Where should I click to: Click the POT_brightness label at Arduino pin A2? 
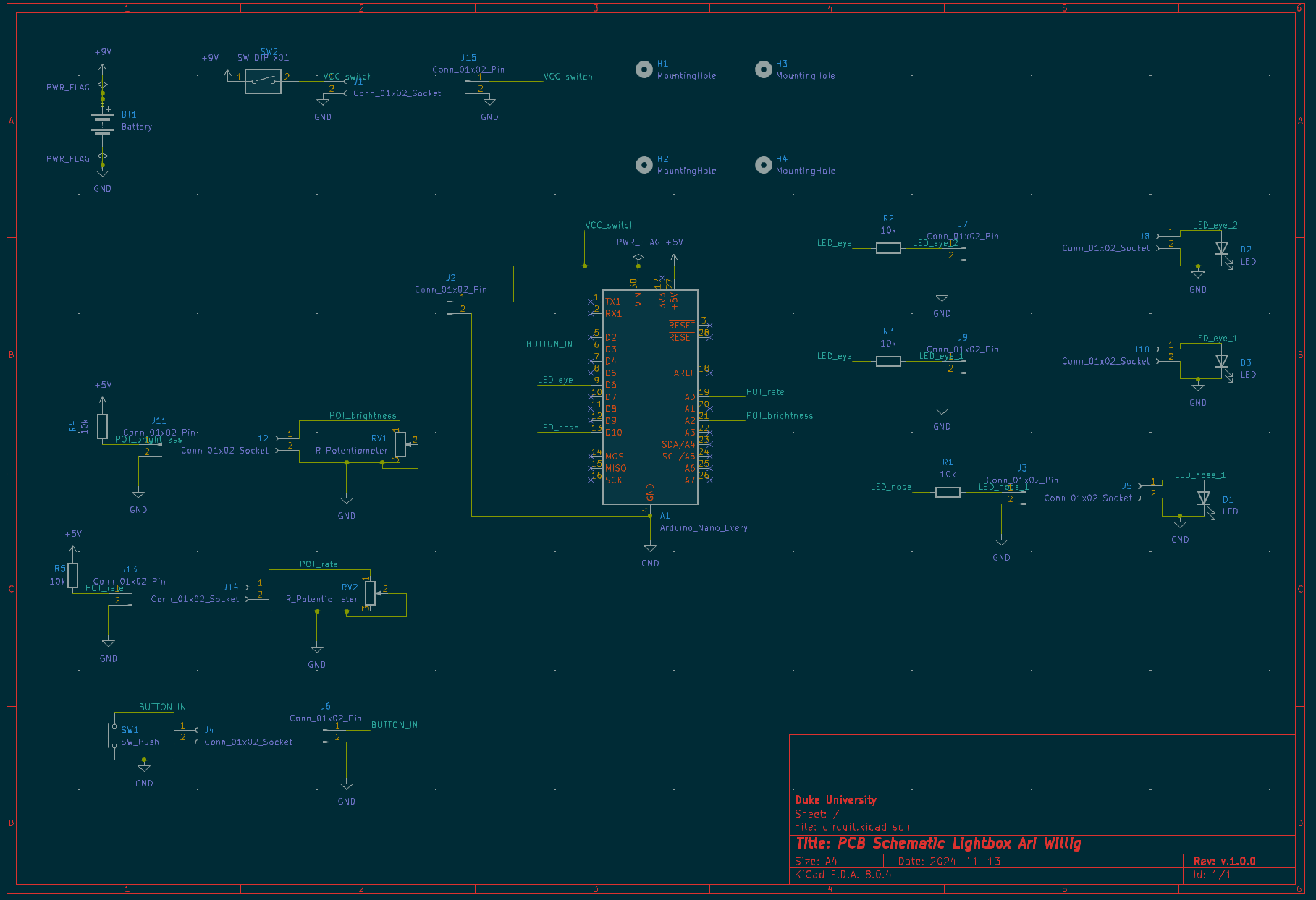pos(780,416)
